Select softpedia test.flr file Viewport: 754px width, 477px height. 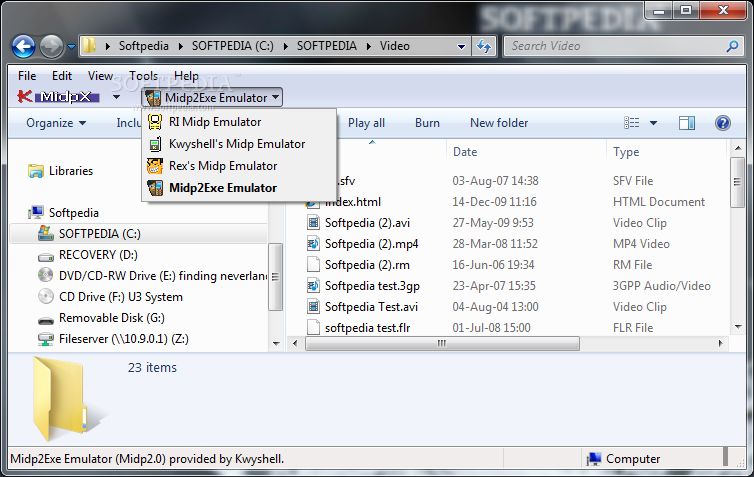click(367, 328)
